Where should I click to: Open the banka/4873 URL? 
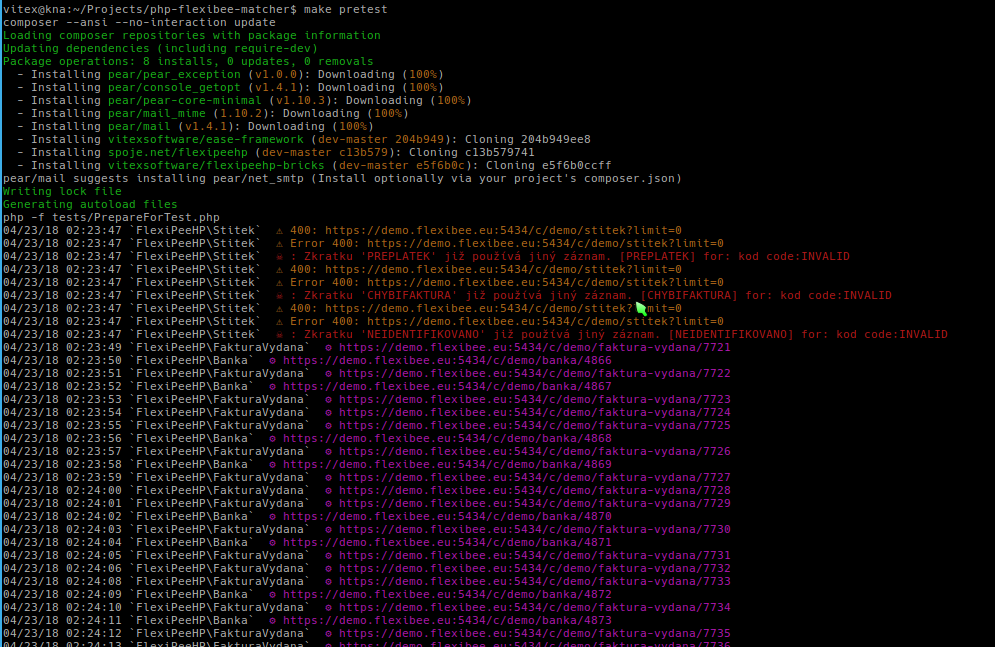447,620
